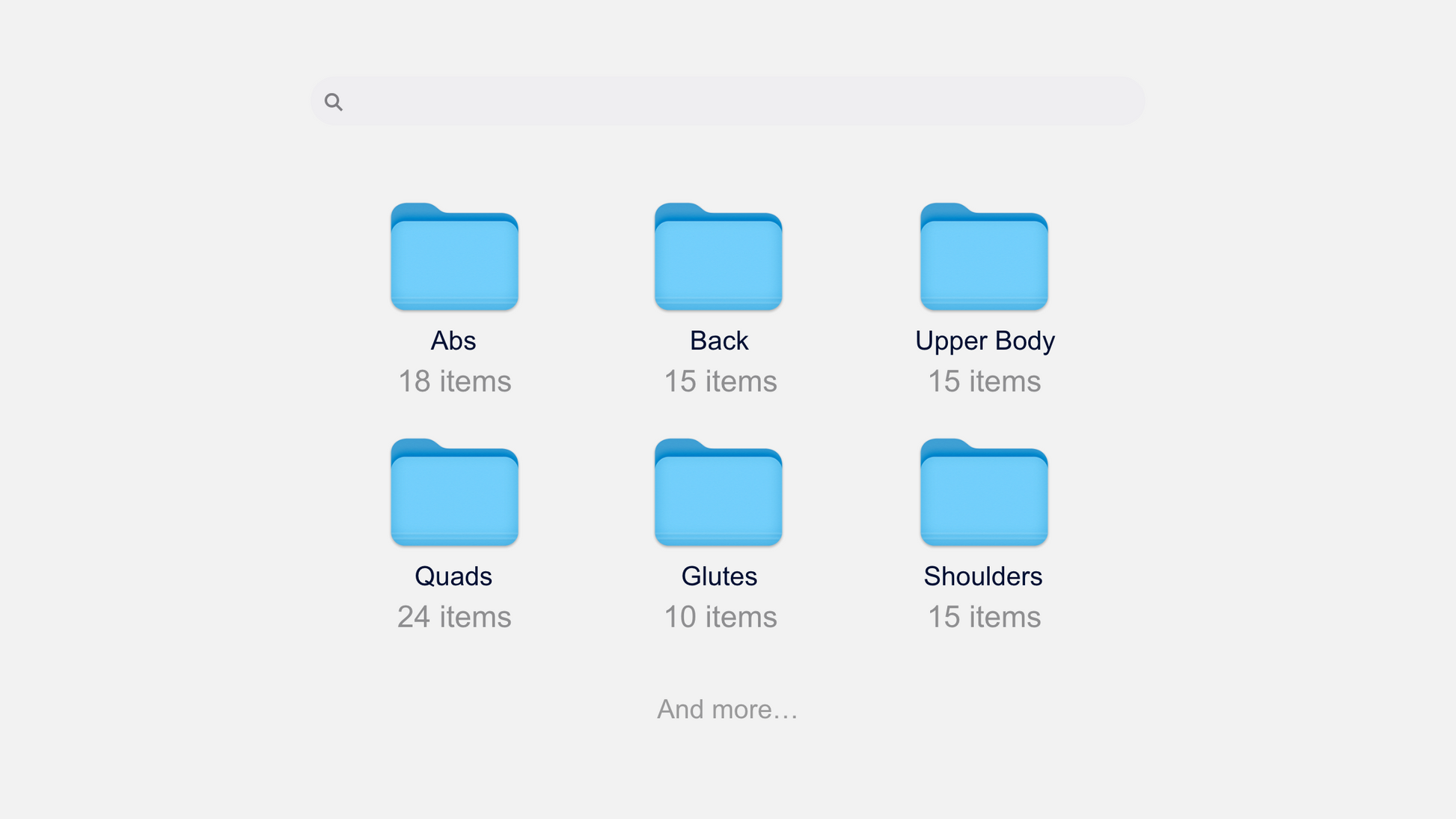Click '10 items' text under Glutes
The width and height of the screenshot is (1456, 819).
pyautogui.click(x=721, y=617)
